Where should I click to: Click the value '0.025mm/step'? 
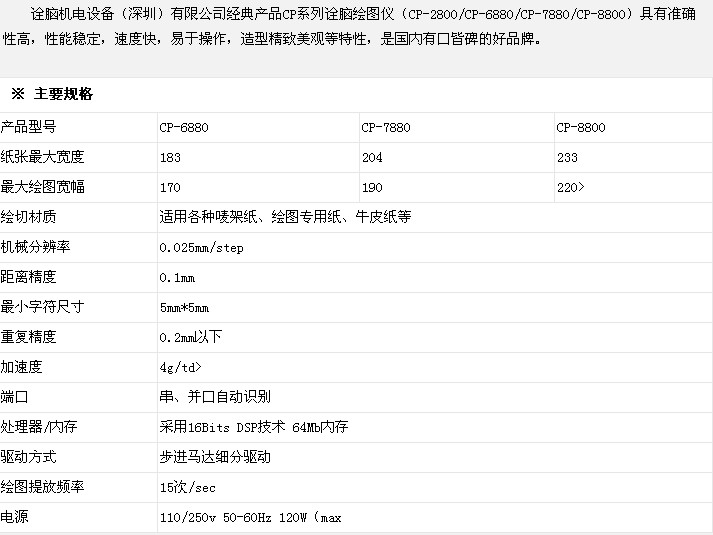(201, 248)
